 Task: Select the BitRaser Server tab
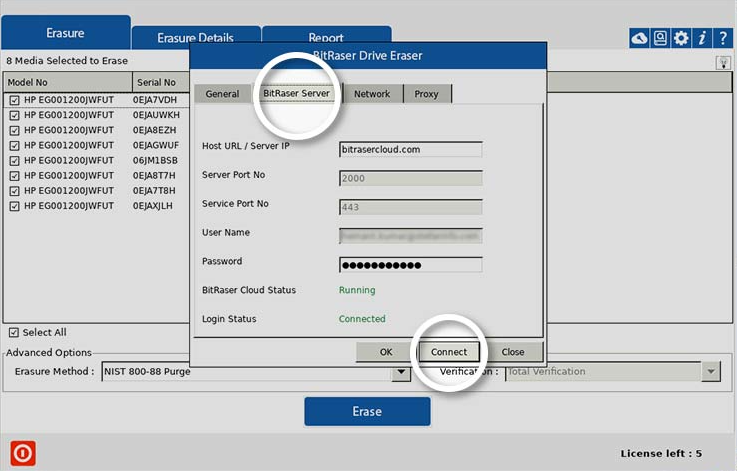[297, 93]
